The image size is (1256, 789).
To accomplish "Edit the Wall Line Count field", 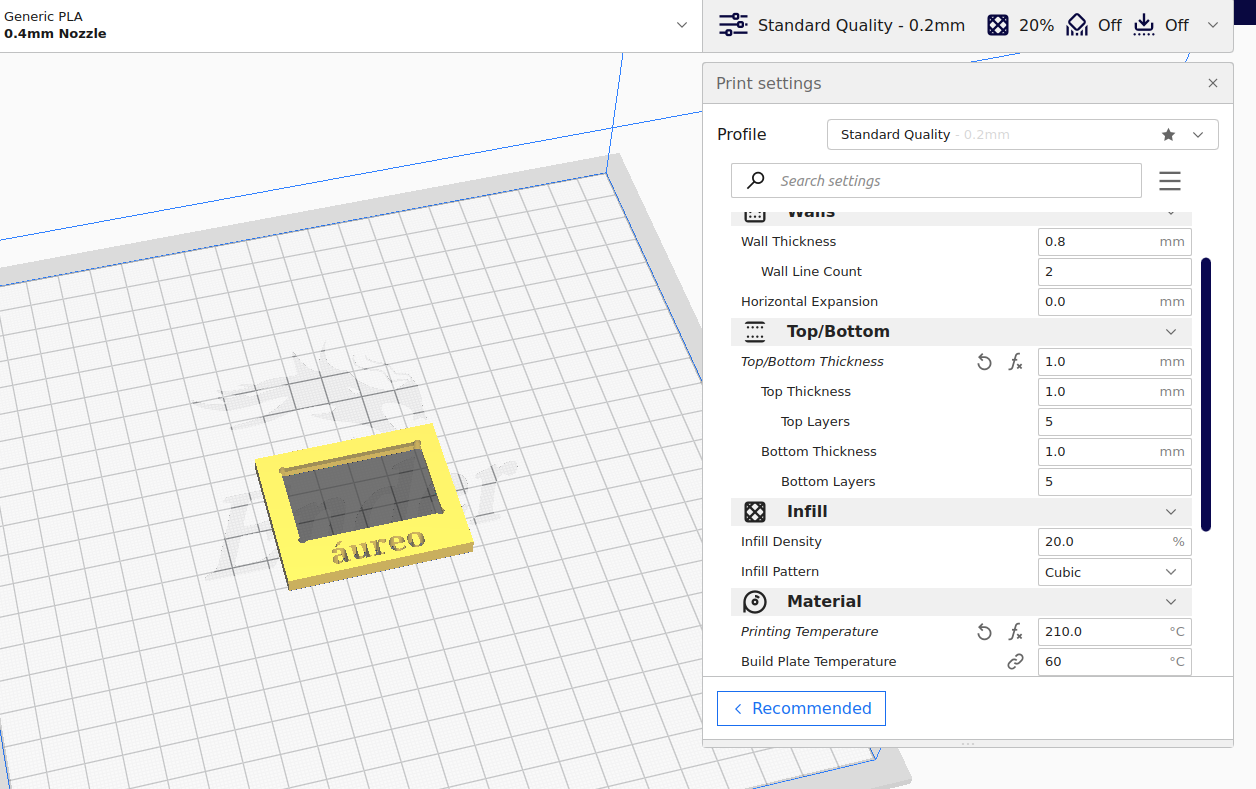I will point(1114,271).
